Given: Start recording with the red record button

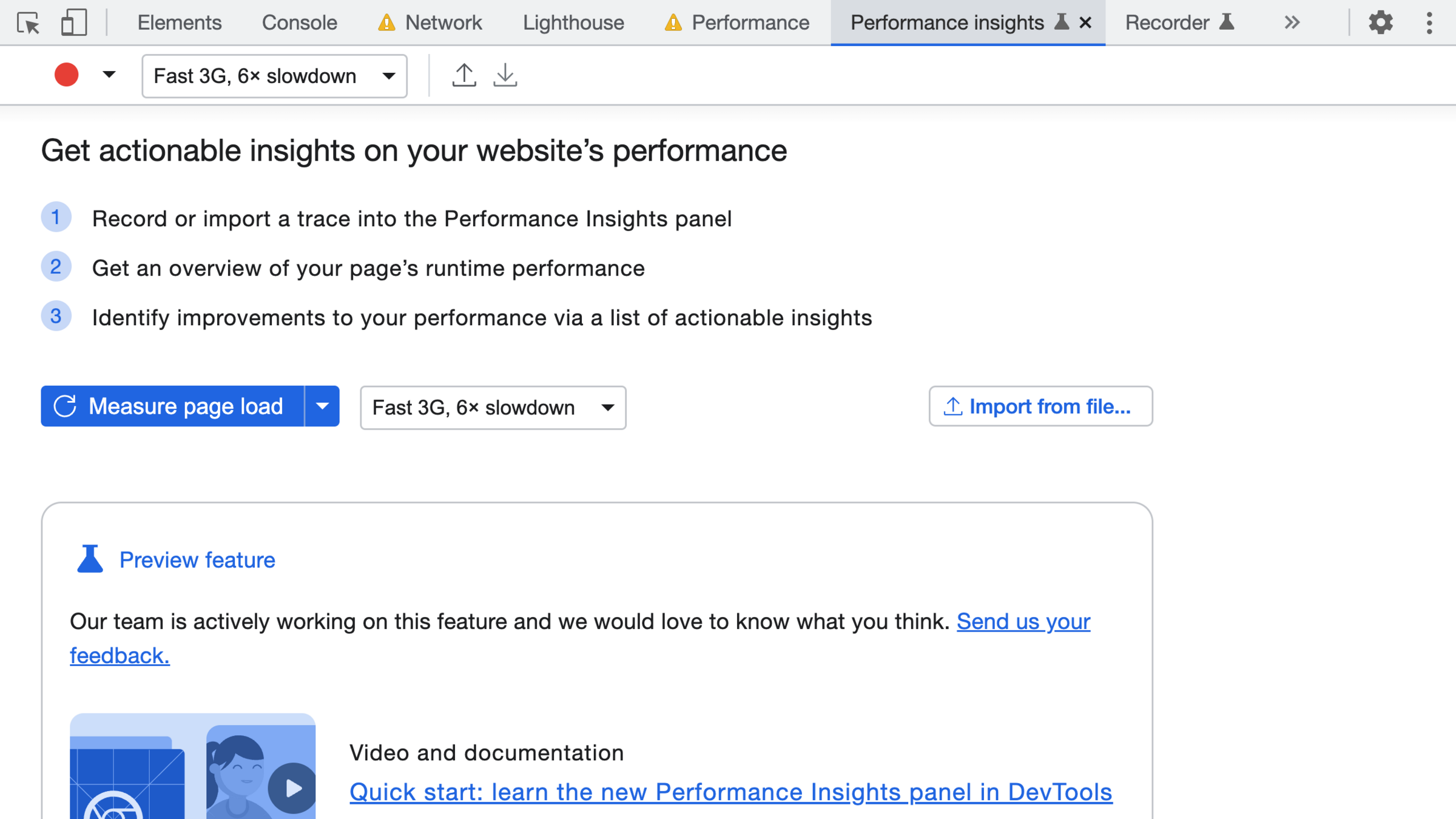Looking at the screenshot, I should 66,75.
